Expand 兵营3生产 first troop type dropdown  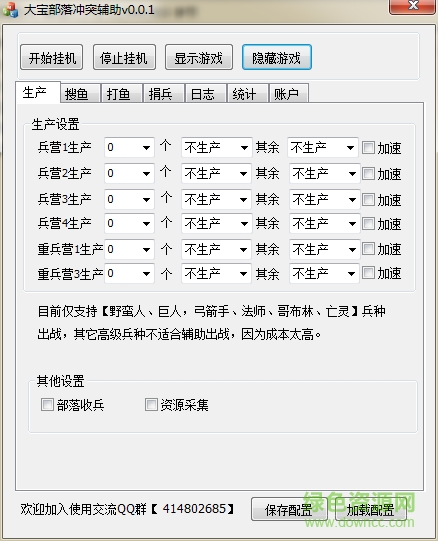217,199
